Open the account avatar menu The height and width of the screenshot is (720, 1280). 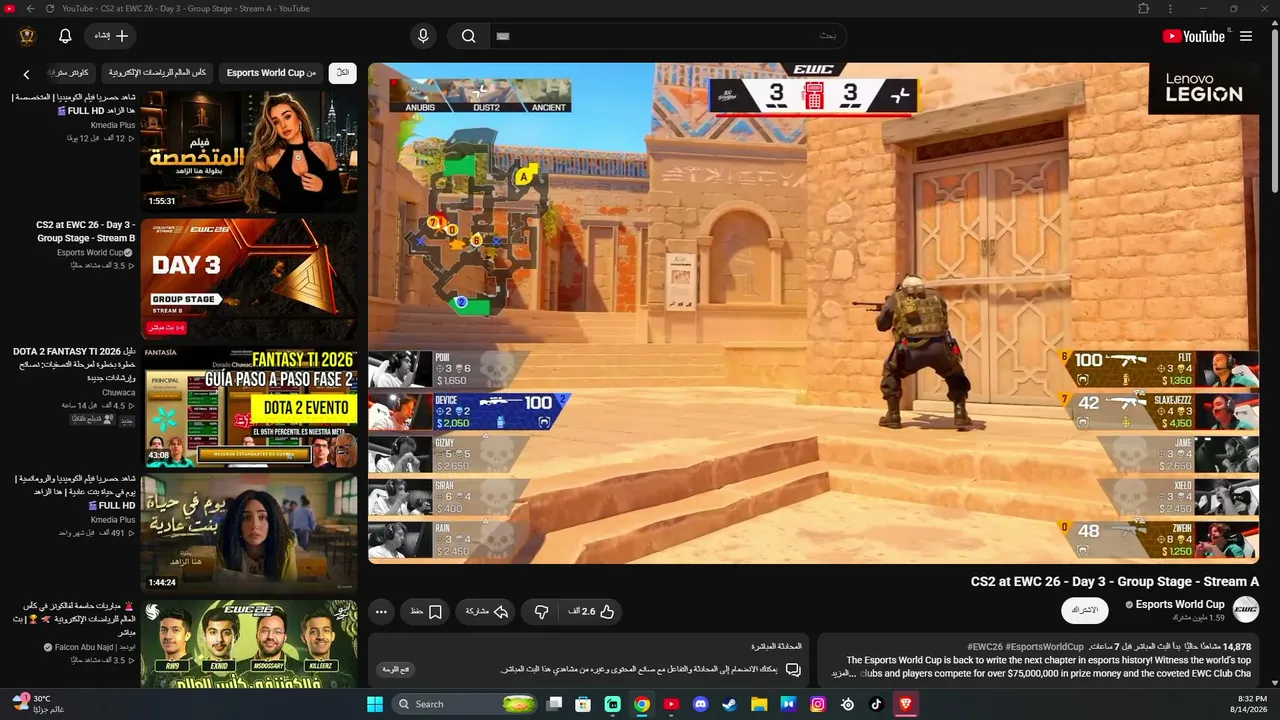click(27, 36)
